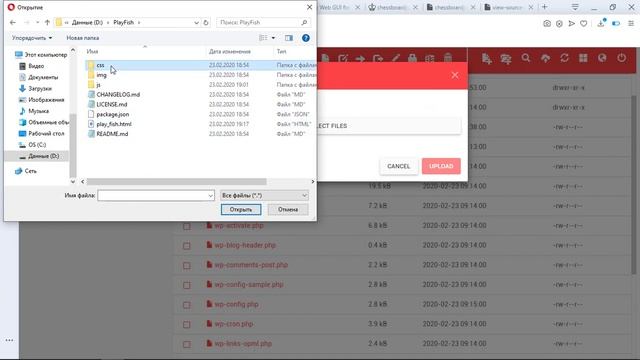This screenshot has width=640, height=360.
Task: Click the add-file icon in the red toolbar
Action: point(487,59)
